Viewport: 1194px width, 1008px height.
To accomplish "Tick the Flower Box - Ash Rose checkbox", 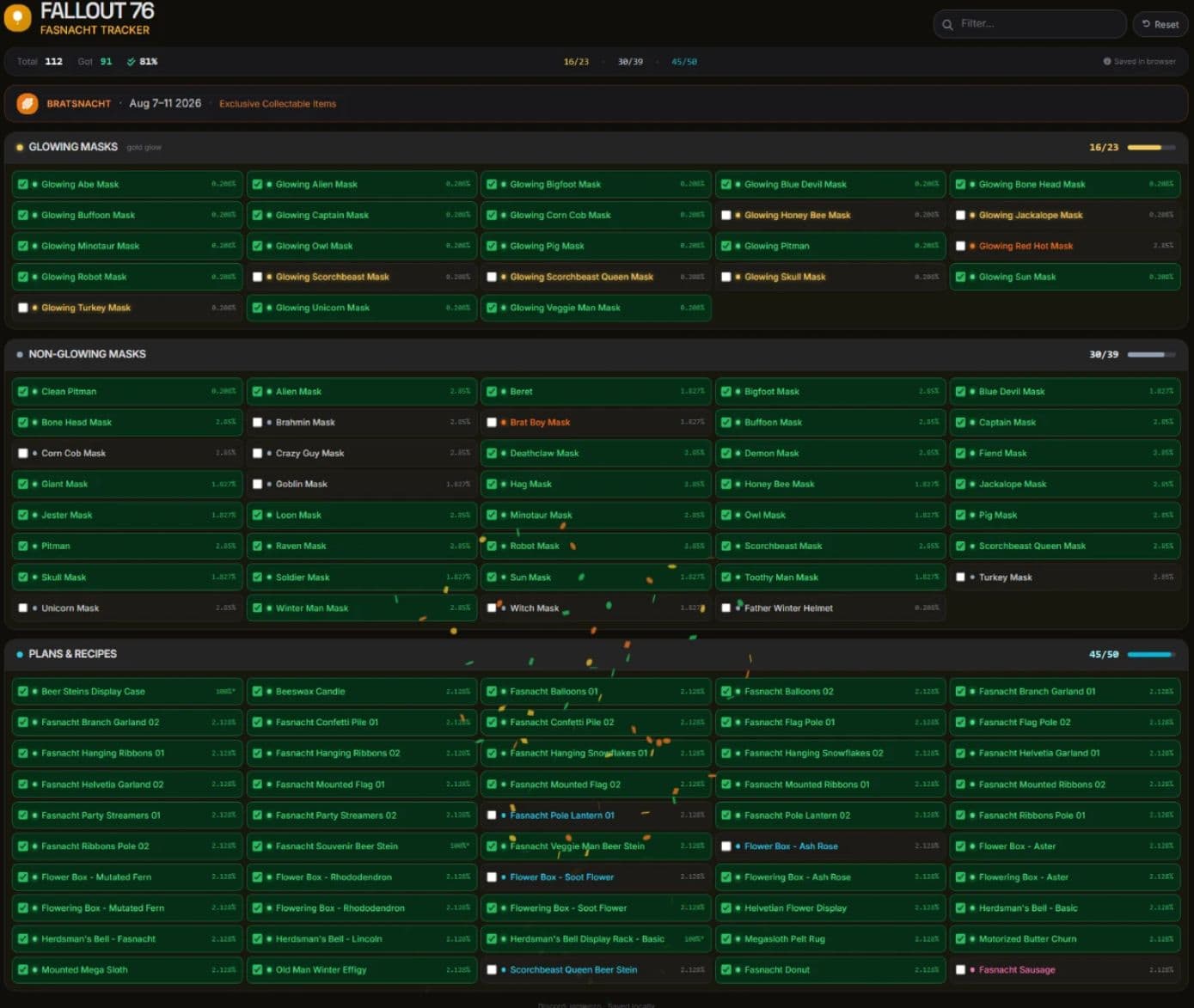I will [726, 846].
